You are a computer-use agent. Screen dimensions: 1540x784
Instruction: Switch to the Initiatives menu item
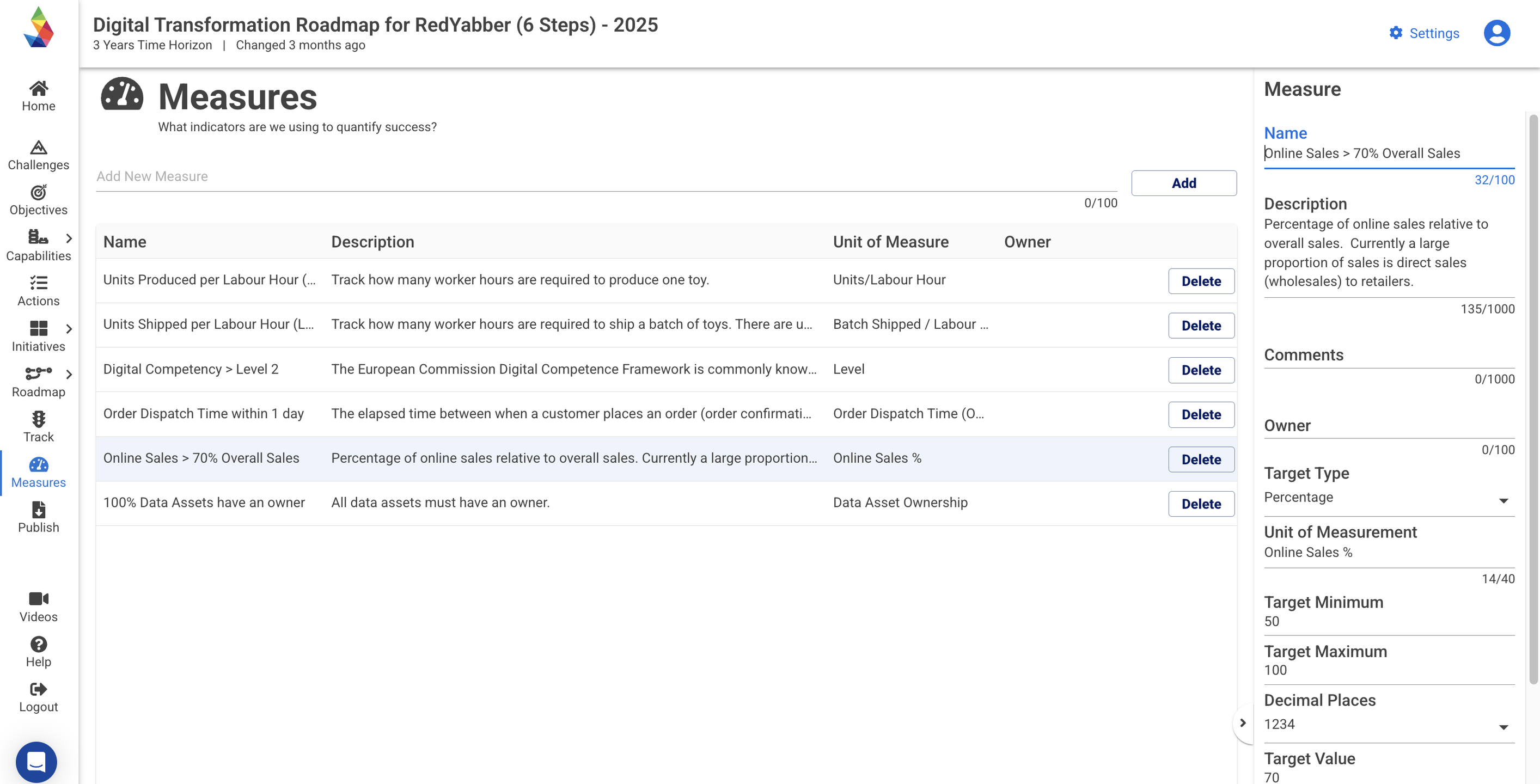pyautogui.click(x=38, y=336)
